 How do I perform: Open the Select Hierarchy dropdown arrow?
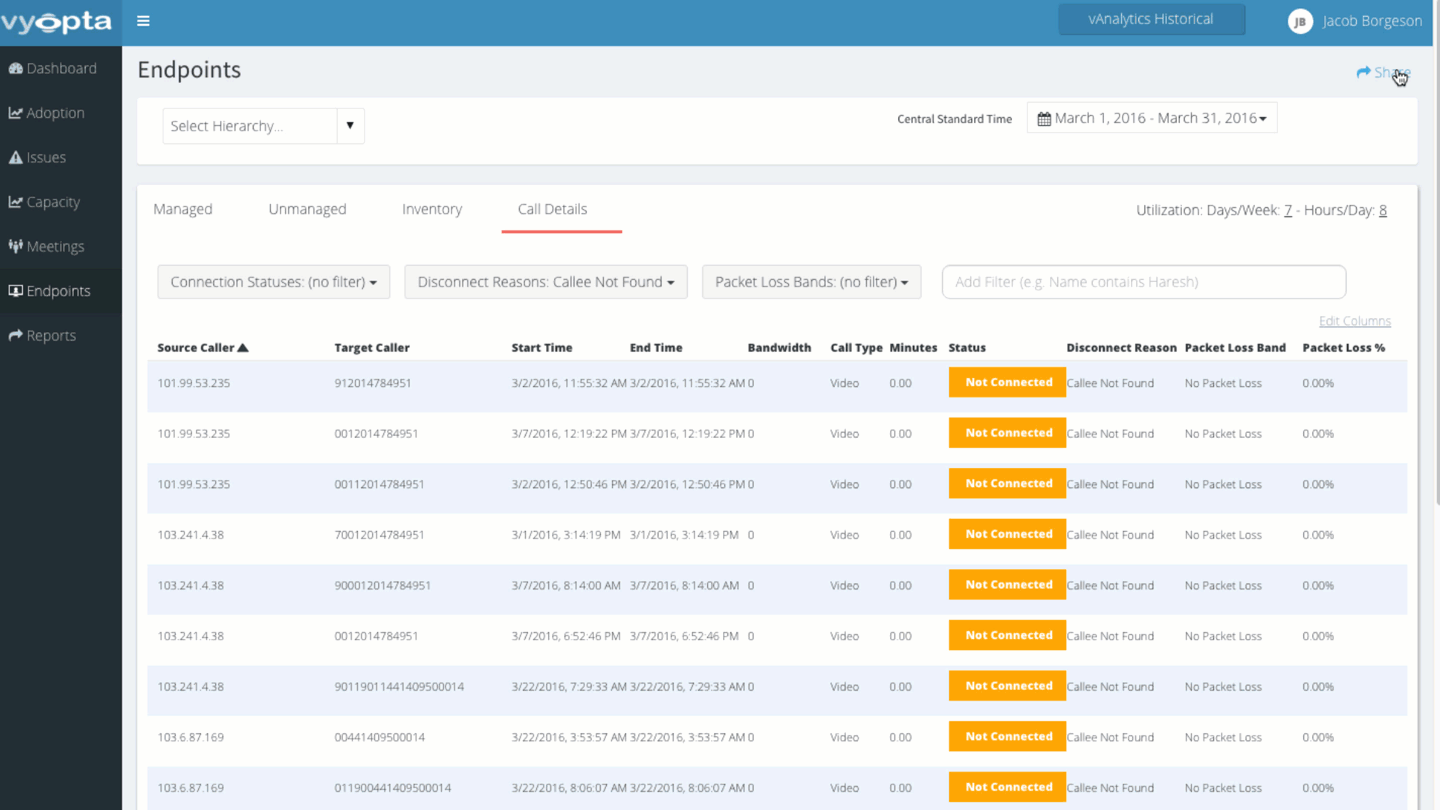tap(350, 126)
